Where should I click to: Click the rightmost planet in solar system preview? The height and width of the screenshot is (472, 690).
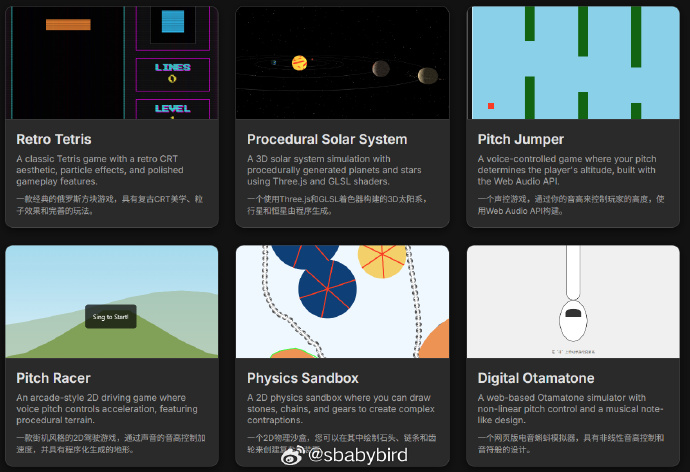click(x=427, y=76)
